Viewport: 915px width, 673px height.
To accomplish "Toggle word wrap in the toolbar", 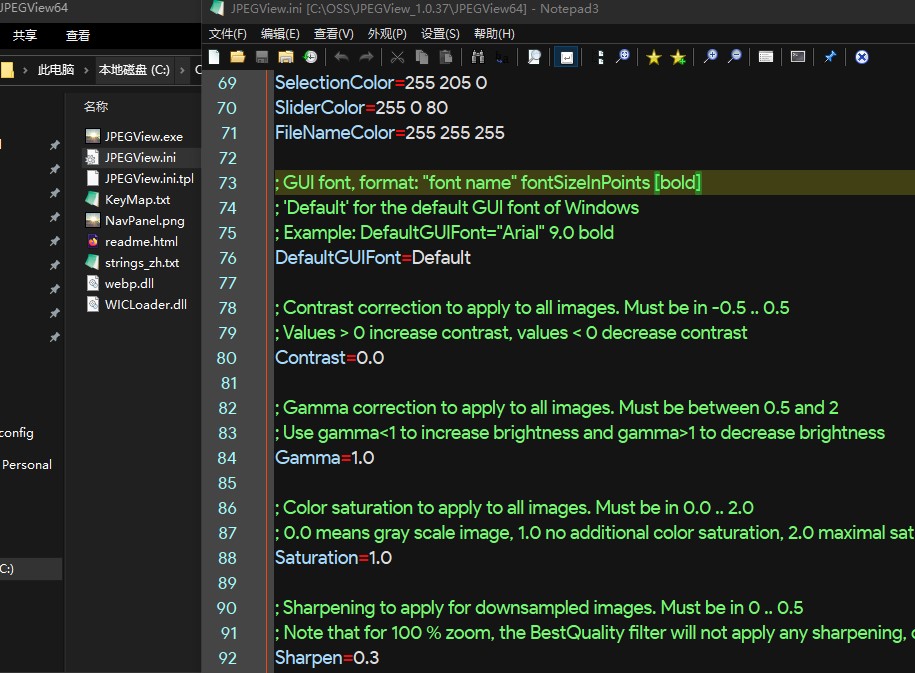I will [566, 57].
